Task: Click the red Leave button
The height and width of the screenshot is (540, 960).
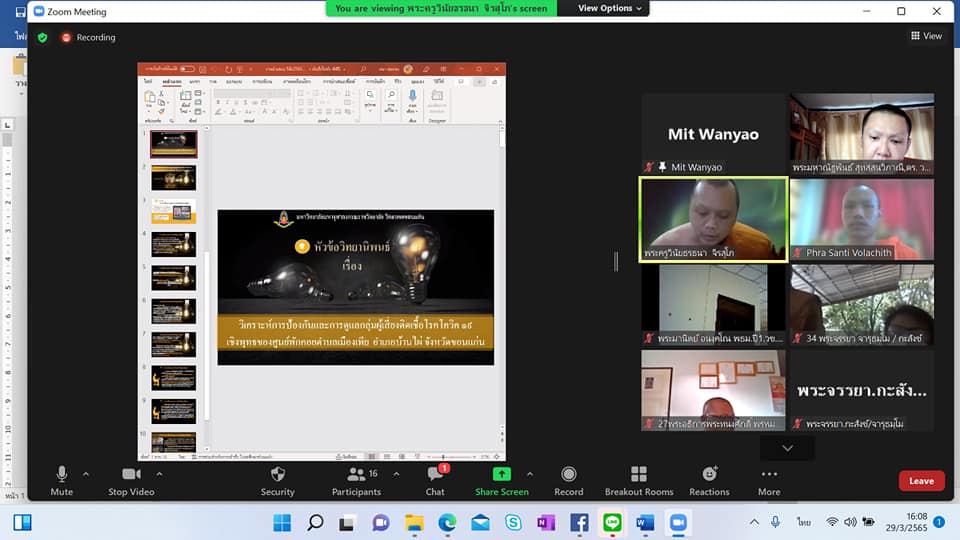Action: tap(921, 481)
